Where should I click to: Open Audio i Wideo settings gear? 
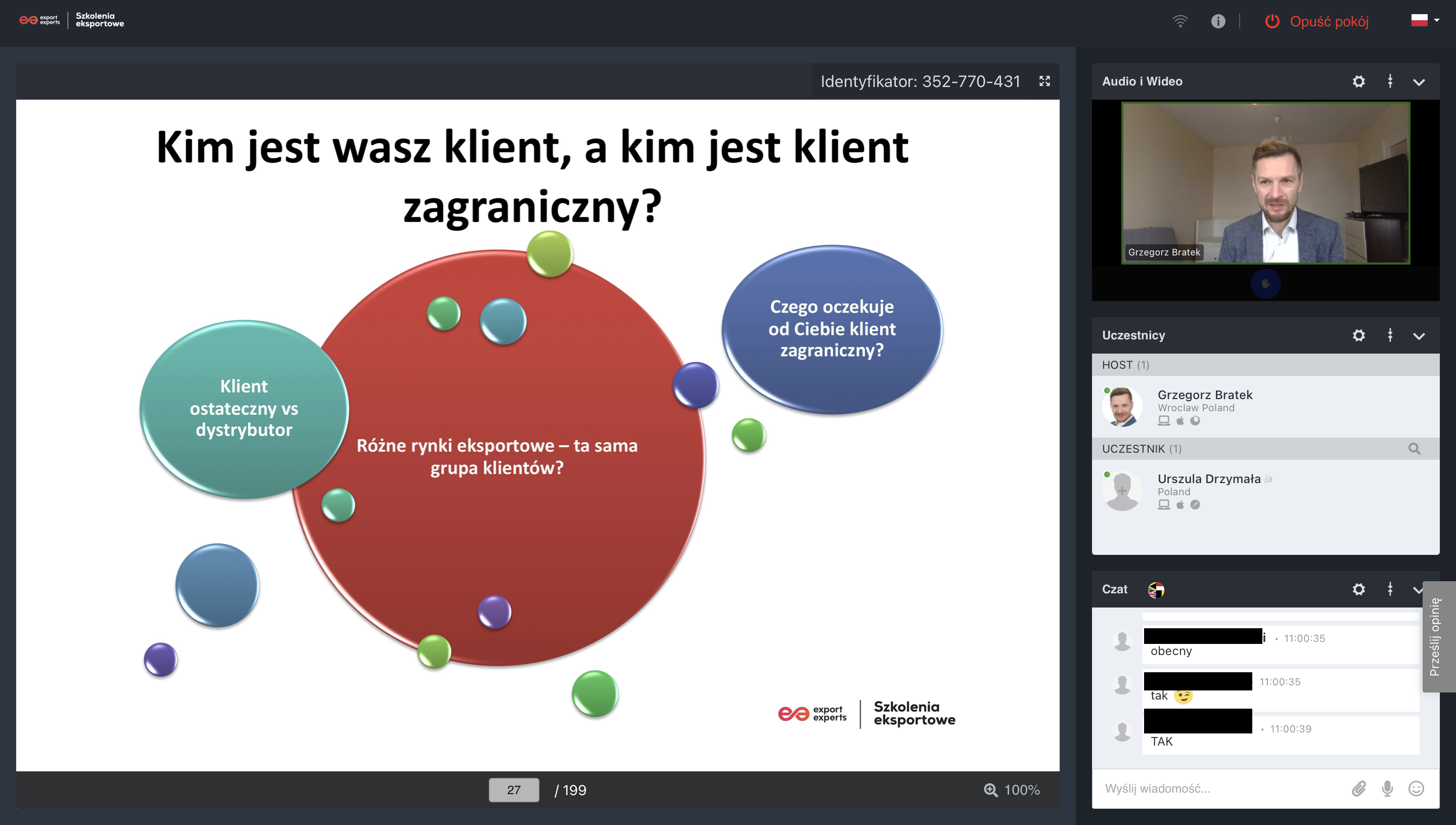[1358, 81]
